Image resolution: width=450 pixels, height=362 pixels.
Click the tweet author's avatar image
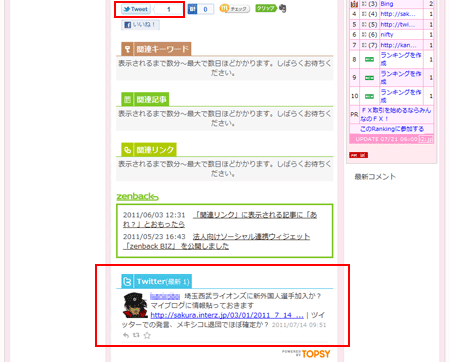coord(135,305)
